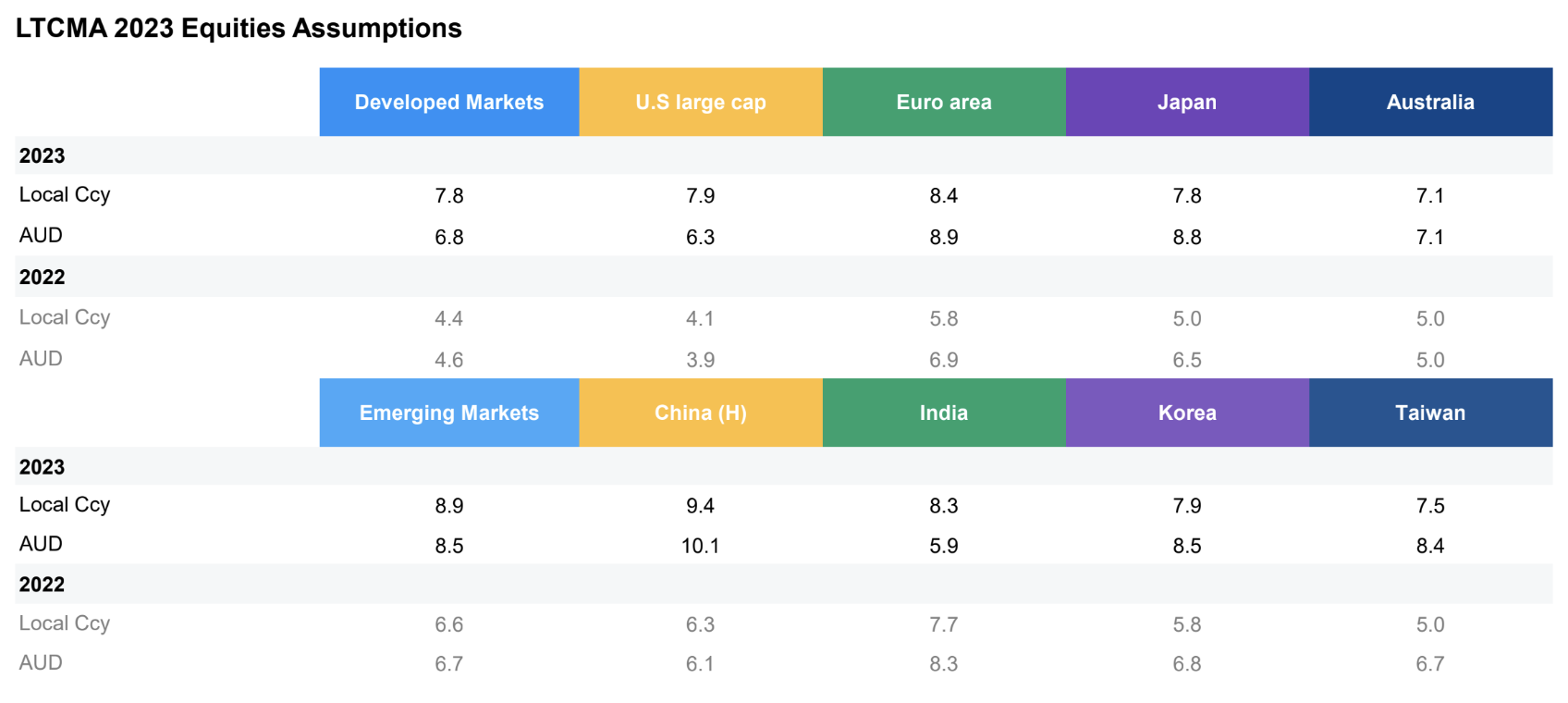
Task: Select India 2023 AUD value 5.9
Action: tap(944, 546)
